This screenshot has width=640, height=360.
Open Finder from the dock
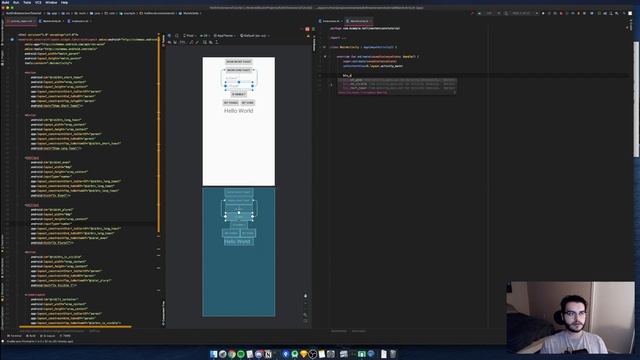coord(213,354)
